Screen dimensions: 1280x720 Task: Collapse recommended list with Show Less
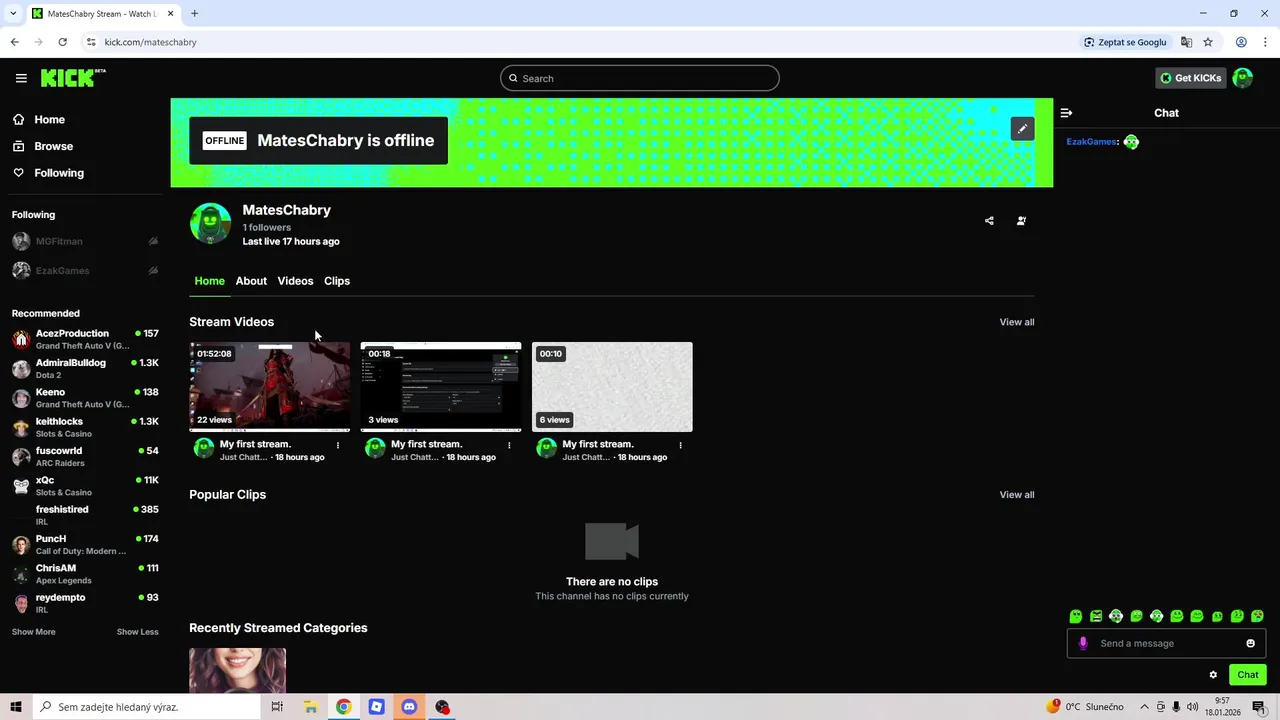[137, 632]
